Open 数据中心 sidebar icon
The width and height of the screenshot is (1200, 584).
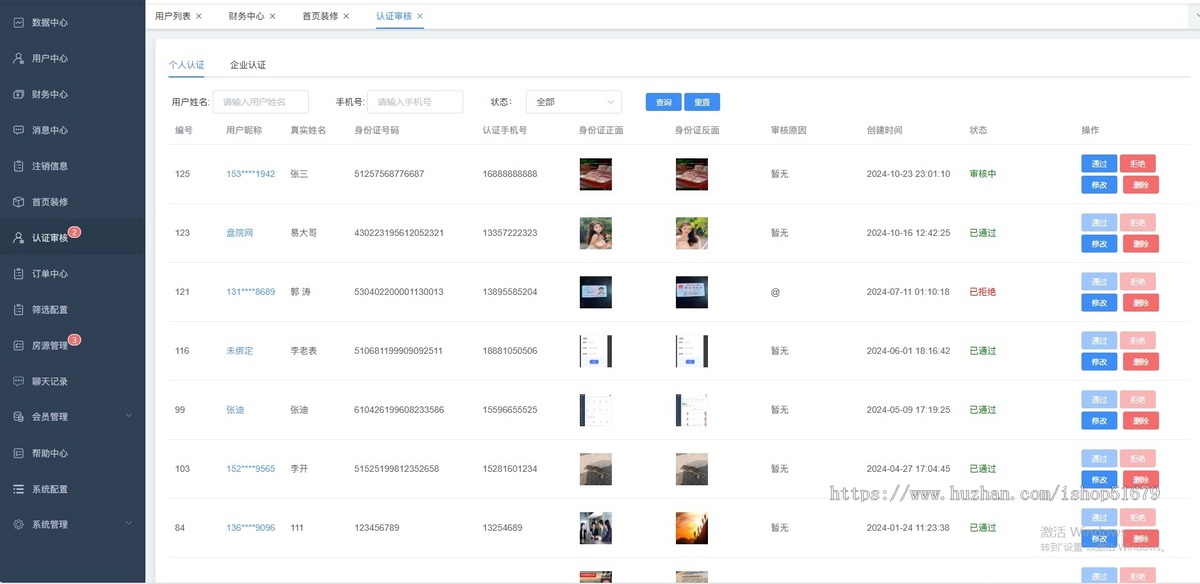18,22
